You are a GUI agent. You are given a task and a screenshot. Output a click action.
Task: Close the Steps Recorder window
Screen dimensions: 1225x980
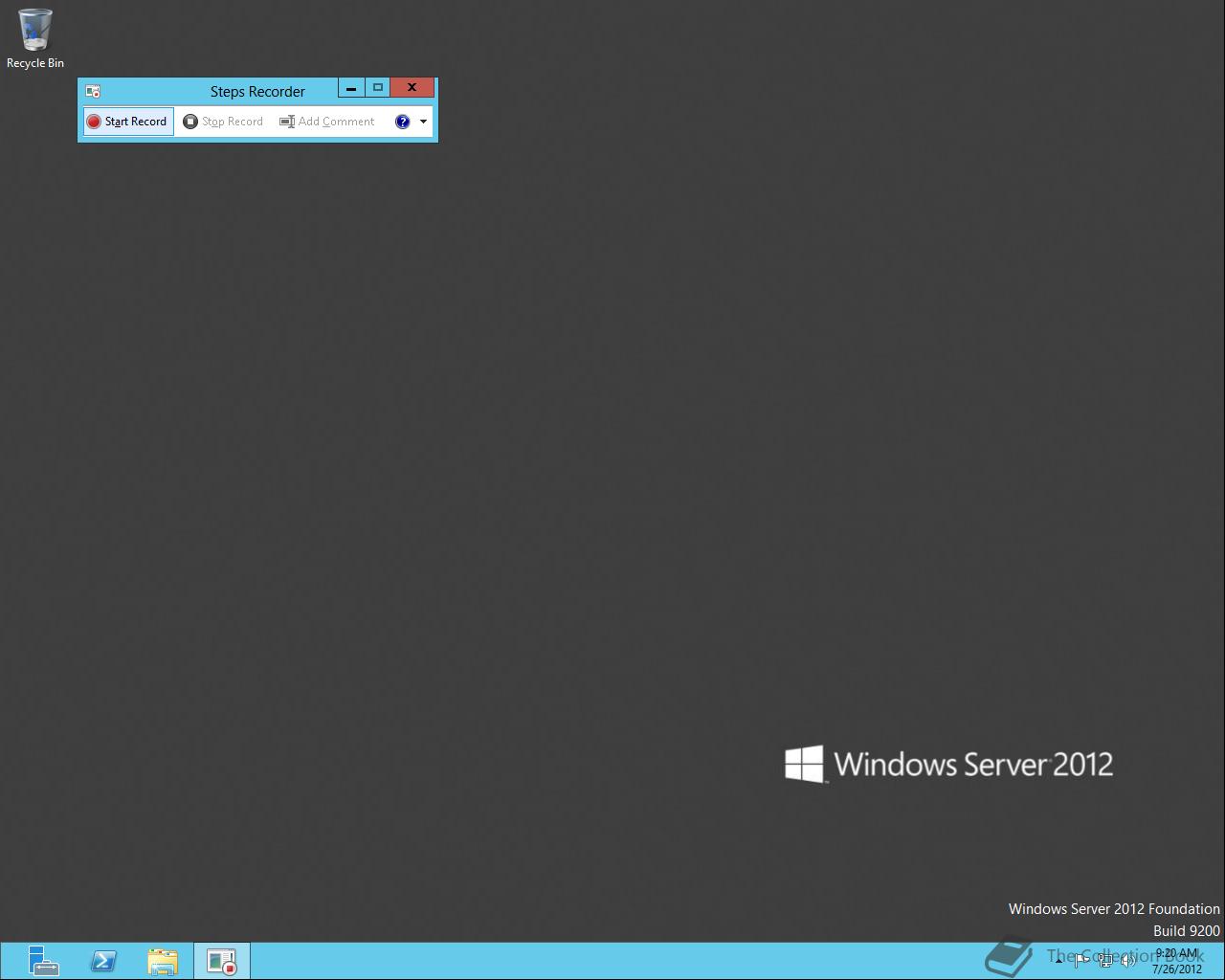pyautogui.click(x=412, y=88)
